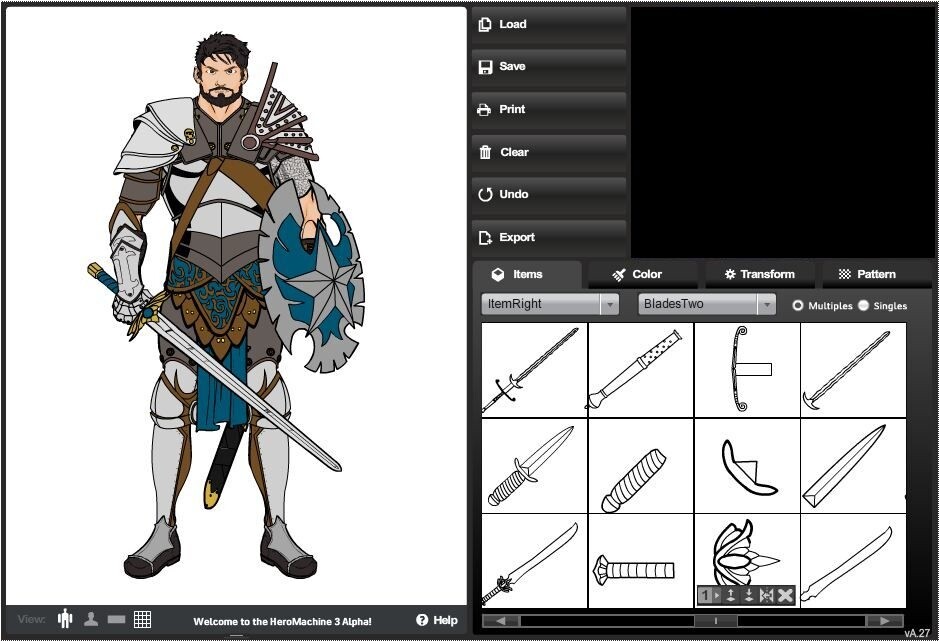Toggle the grid view icon

coord(142,619)
